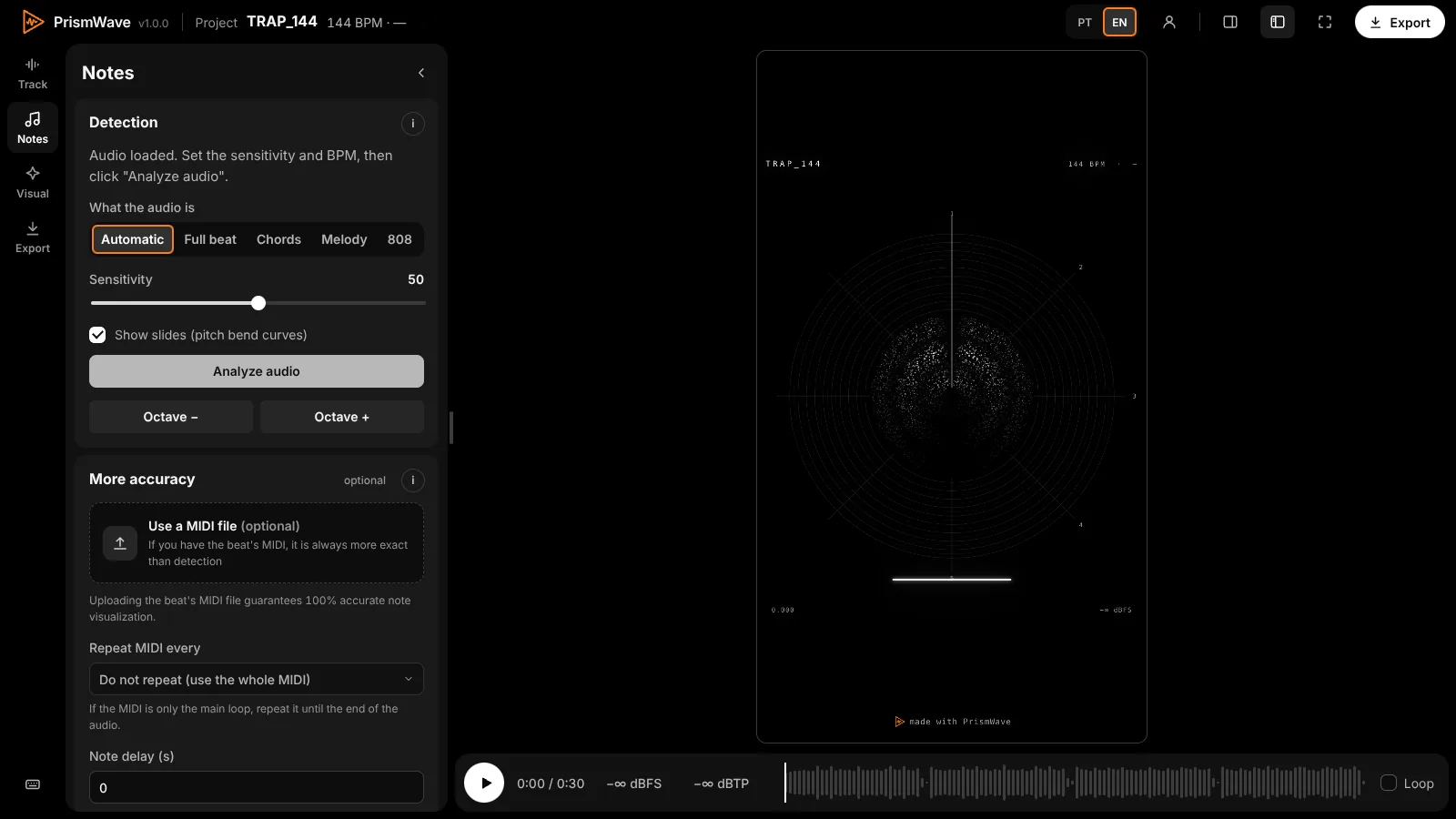The width and height of the screenshot is (1456, 819).
Task: Select Full beat audio type
Action: [x=210, y=239]
